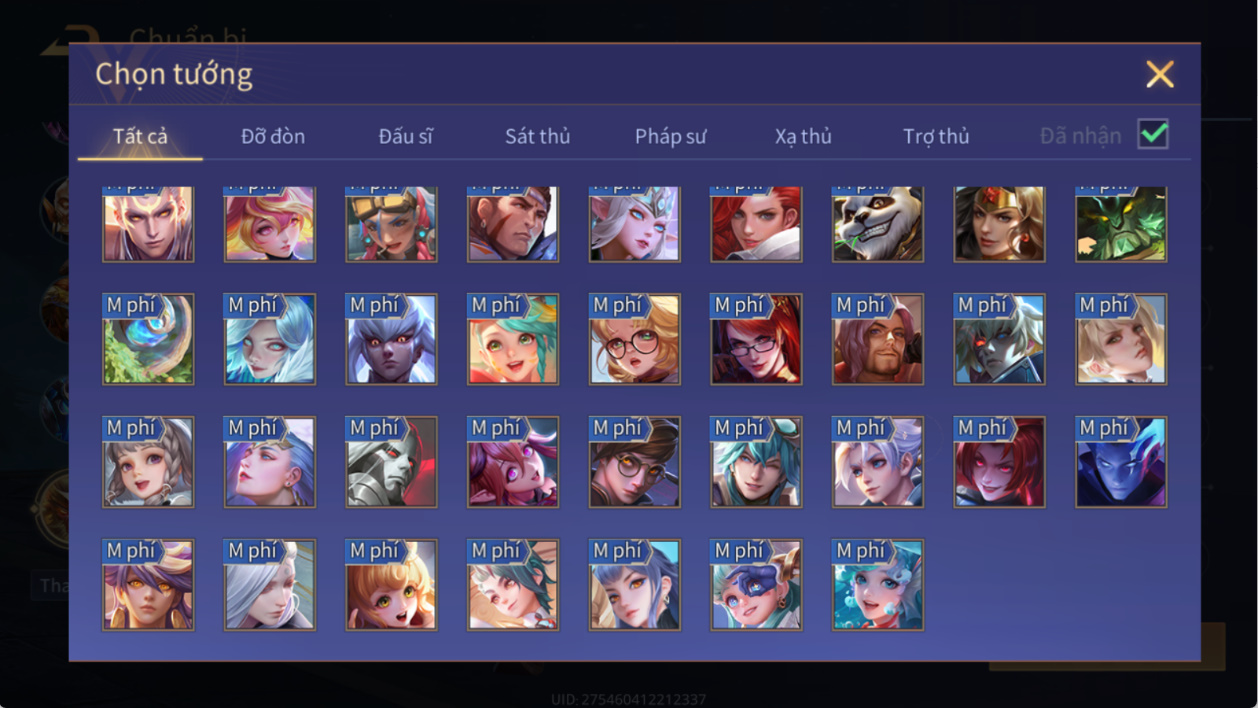Pick the hero with goggles and pink braids

point(392,224)
